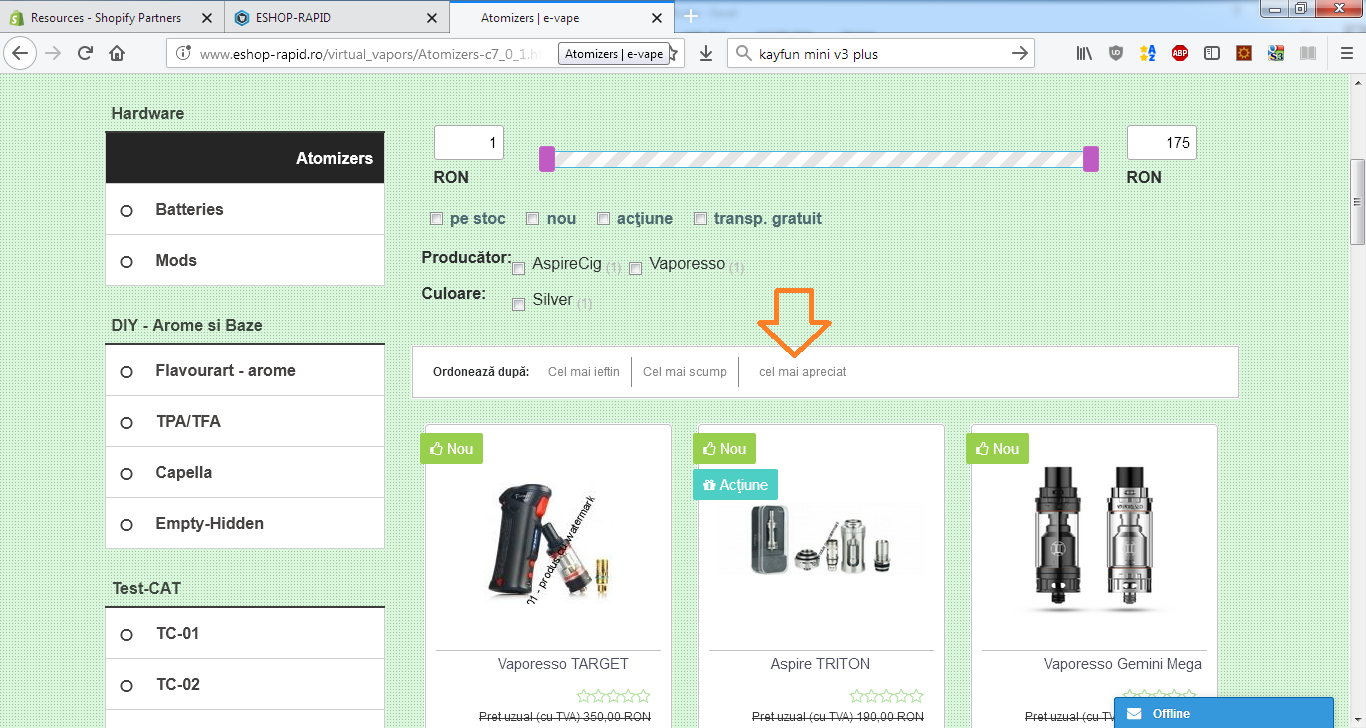Click the minimum price slider handle
1366x728 pixels.
(x=547, y=159)
